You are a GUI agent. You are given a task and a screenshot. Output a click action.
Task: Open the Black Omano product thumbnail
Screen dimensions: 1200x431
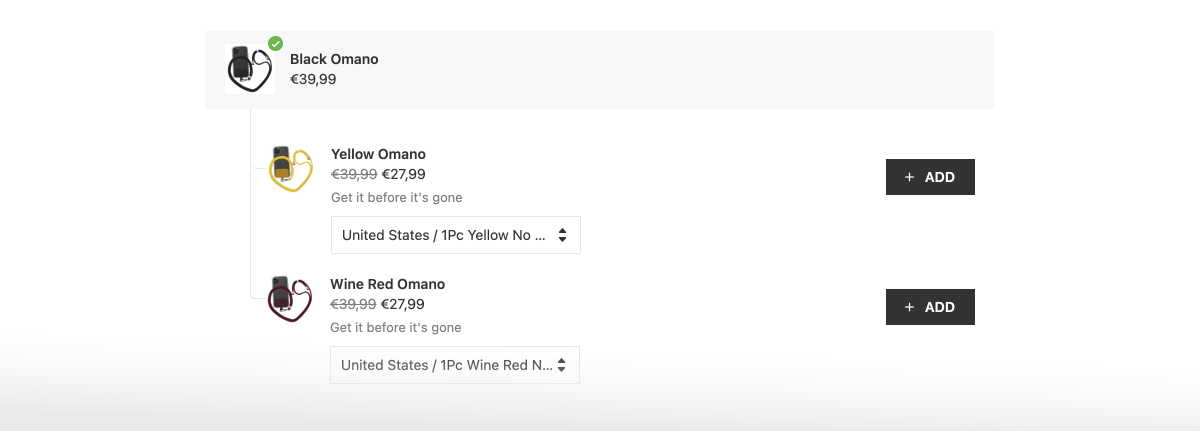pos(249,69)
